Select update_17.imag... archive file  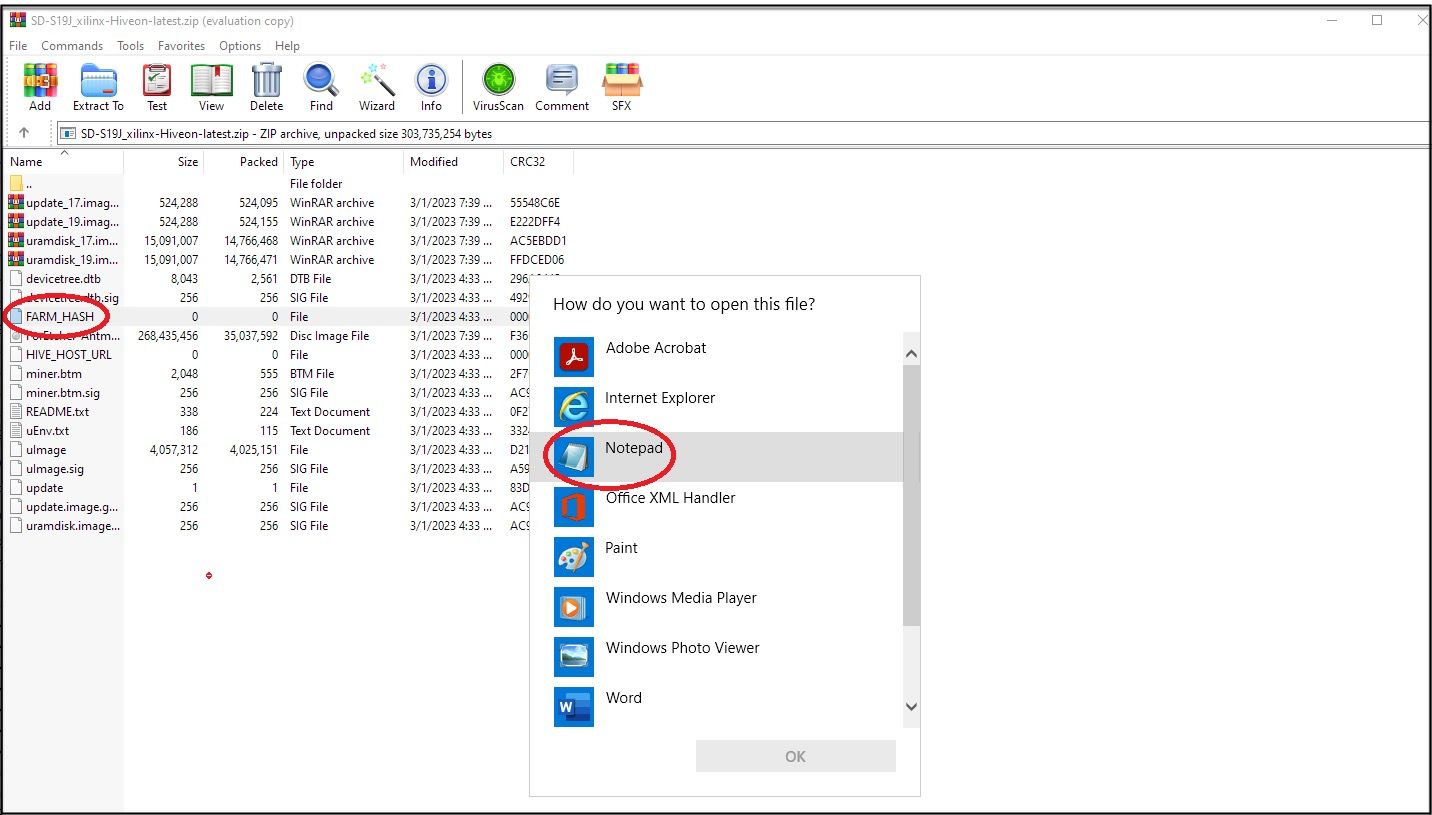tap(64, 202)
